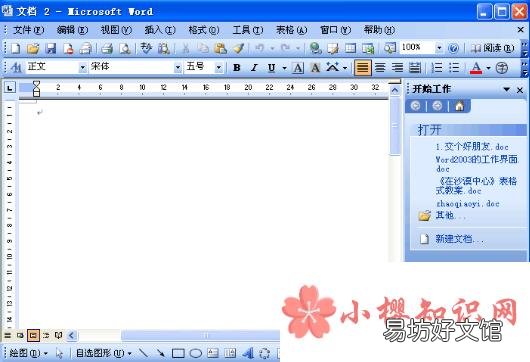Open a file with the folder icon
Image resolution: width=530 pixels, height=362 pixels.
coord(33,48)
